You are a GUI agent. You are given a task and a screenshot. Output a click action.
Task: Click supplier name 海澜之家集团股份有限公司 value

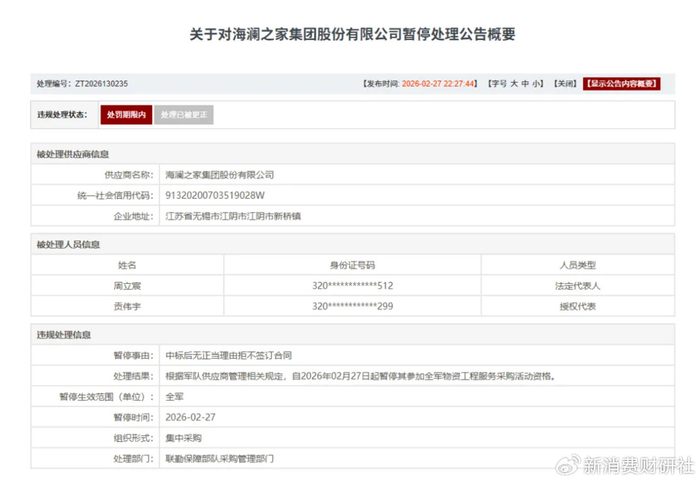220,175
